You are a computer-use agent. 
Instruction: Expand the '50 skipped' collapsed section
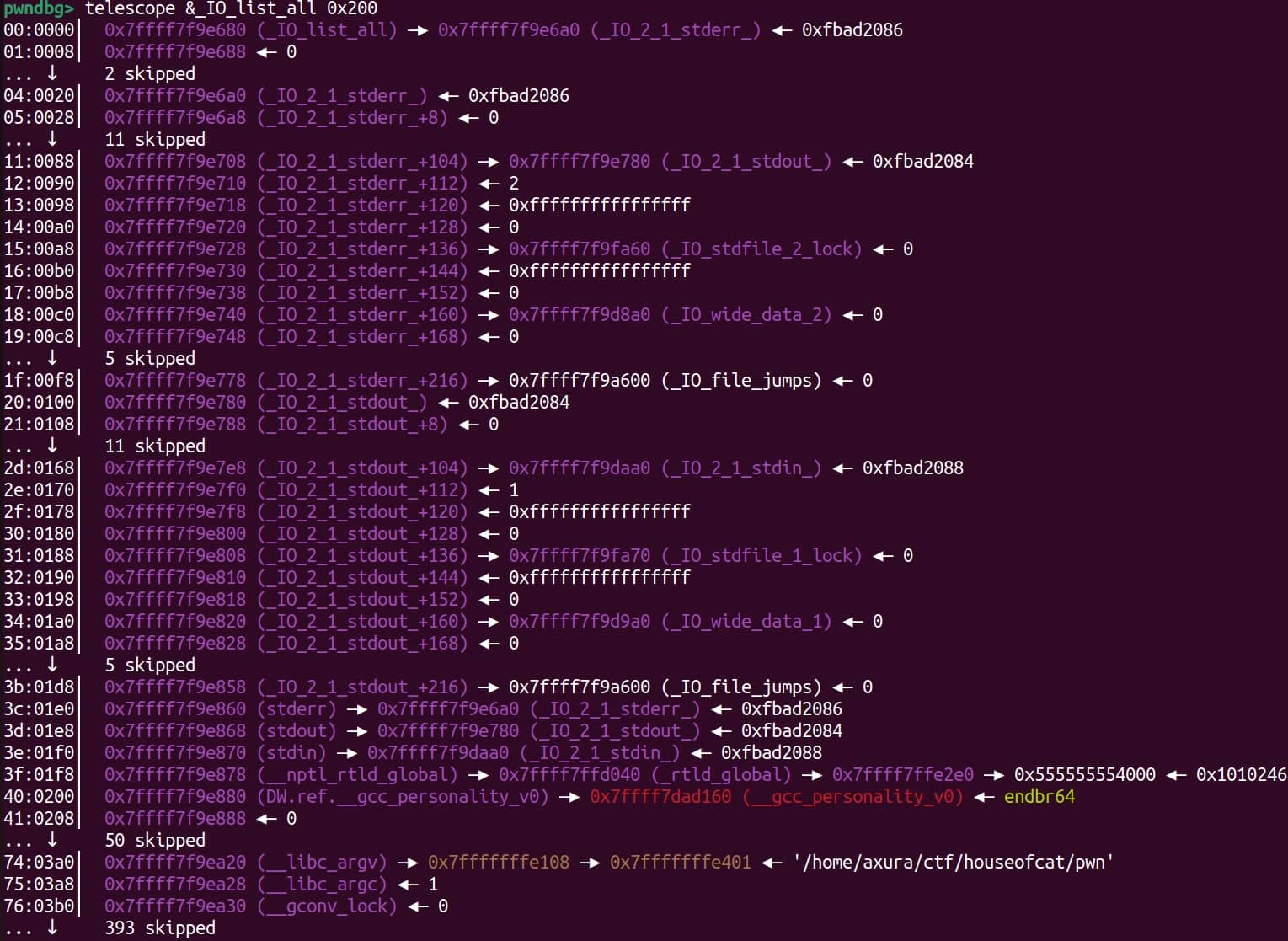(155, 840)
